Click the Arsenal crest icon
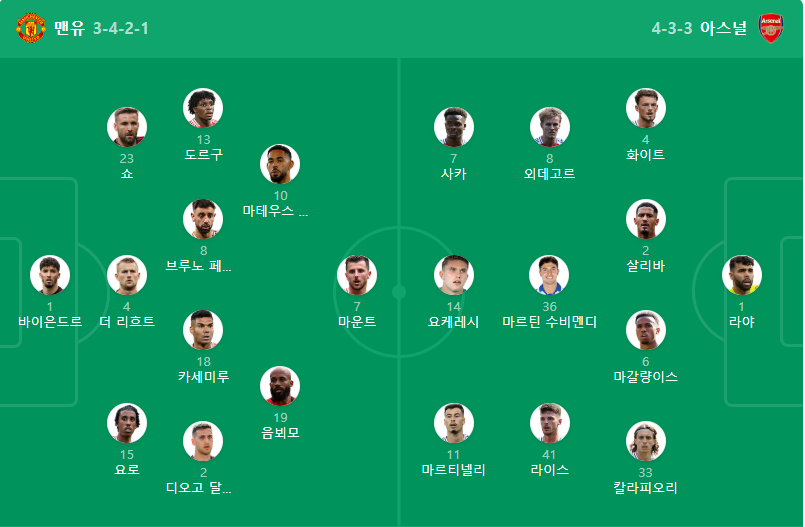The height and width of the screenshot is (527, 805). (771, 28)
